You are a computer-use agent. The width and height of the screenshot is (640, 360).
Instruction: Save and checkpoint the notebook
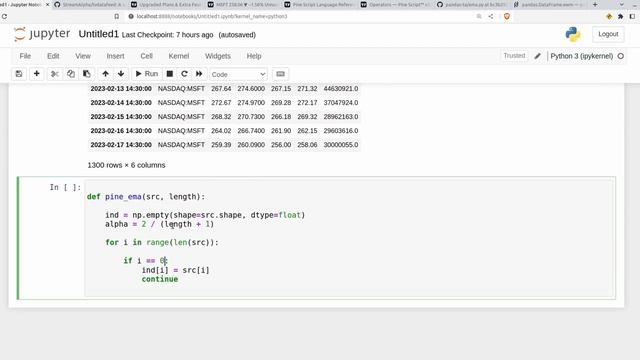coord(19,74)
